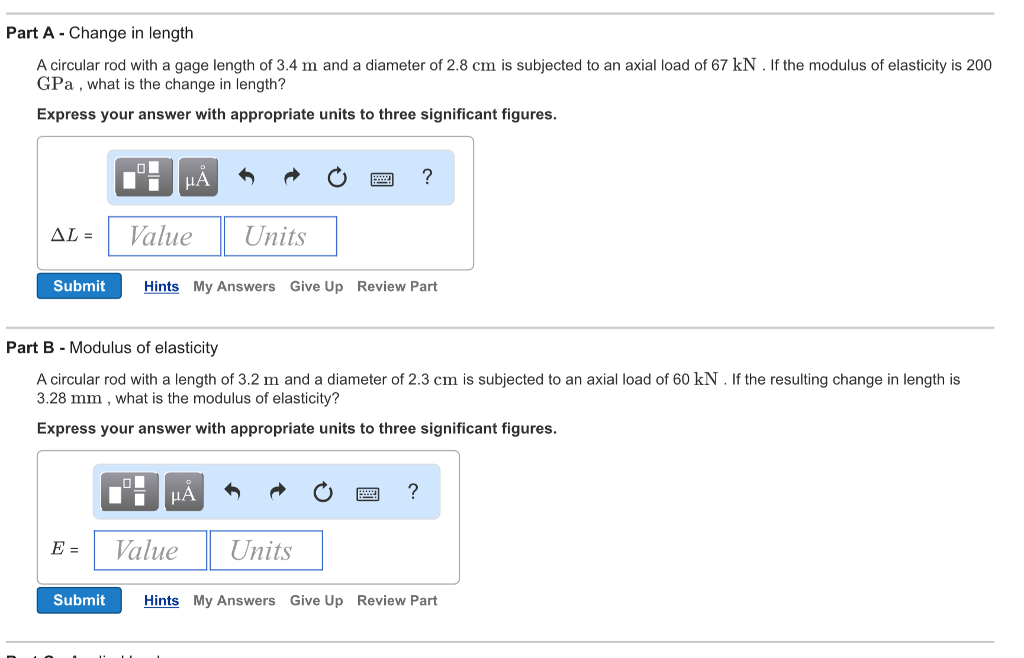
Task: Show keyboard shortcuts in Part B toolbar
Action: [368, 494]
